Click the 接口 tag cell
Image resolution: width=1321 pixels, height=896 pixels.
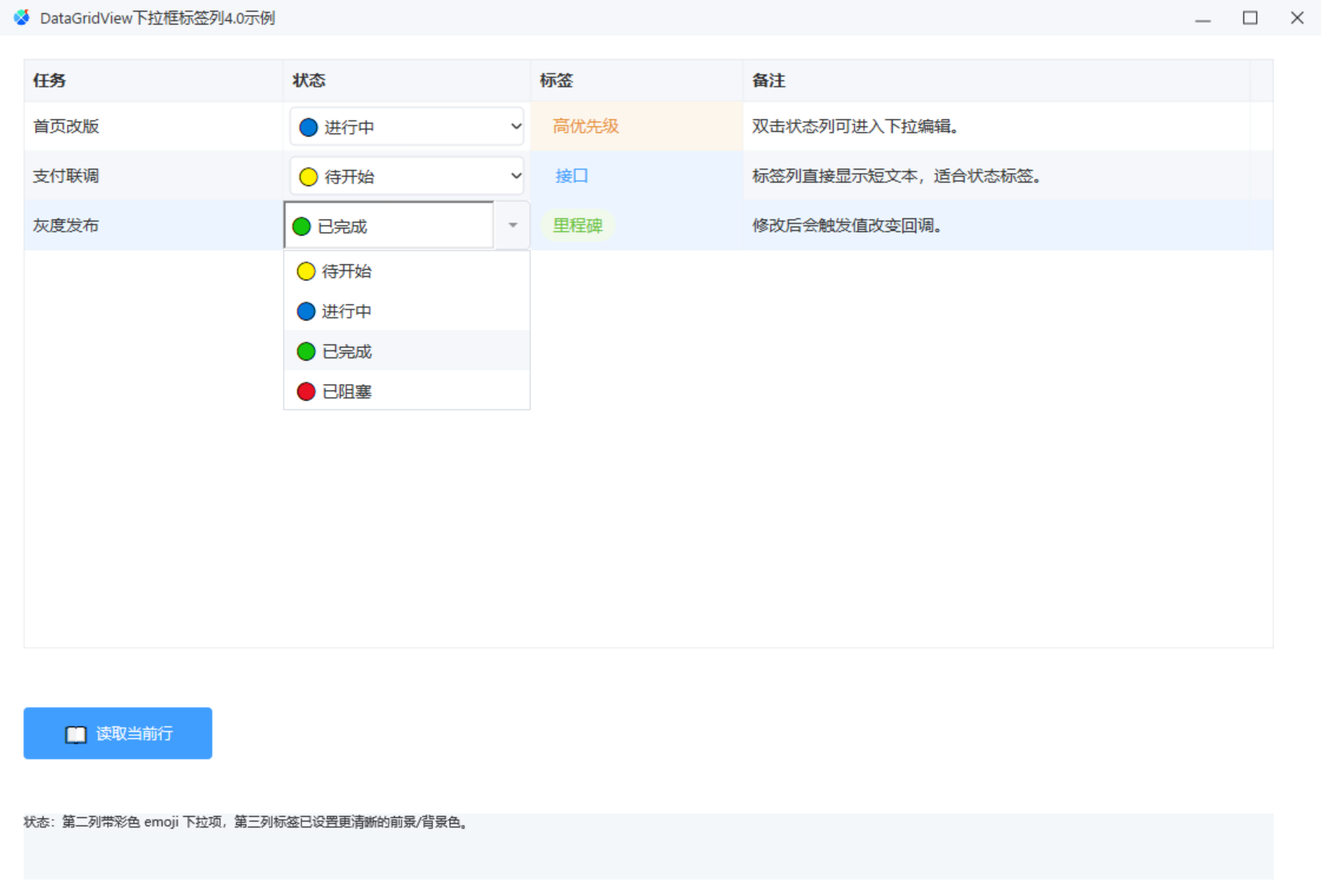pos(637,176)
